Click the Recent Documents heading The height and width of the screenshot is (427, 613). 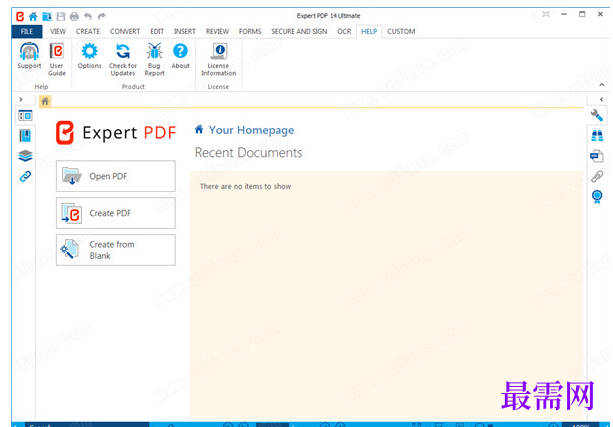[x=248, y=152]
